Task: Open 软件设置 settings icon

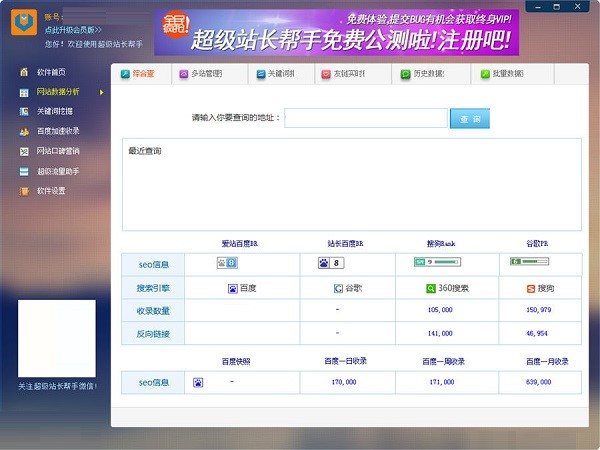Action: (x=24, y=191)
